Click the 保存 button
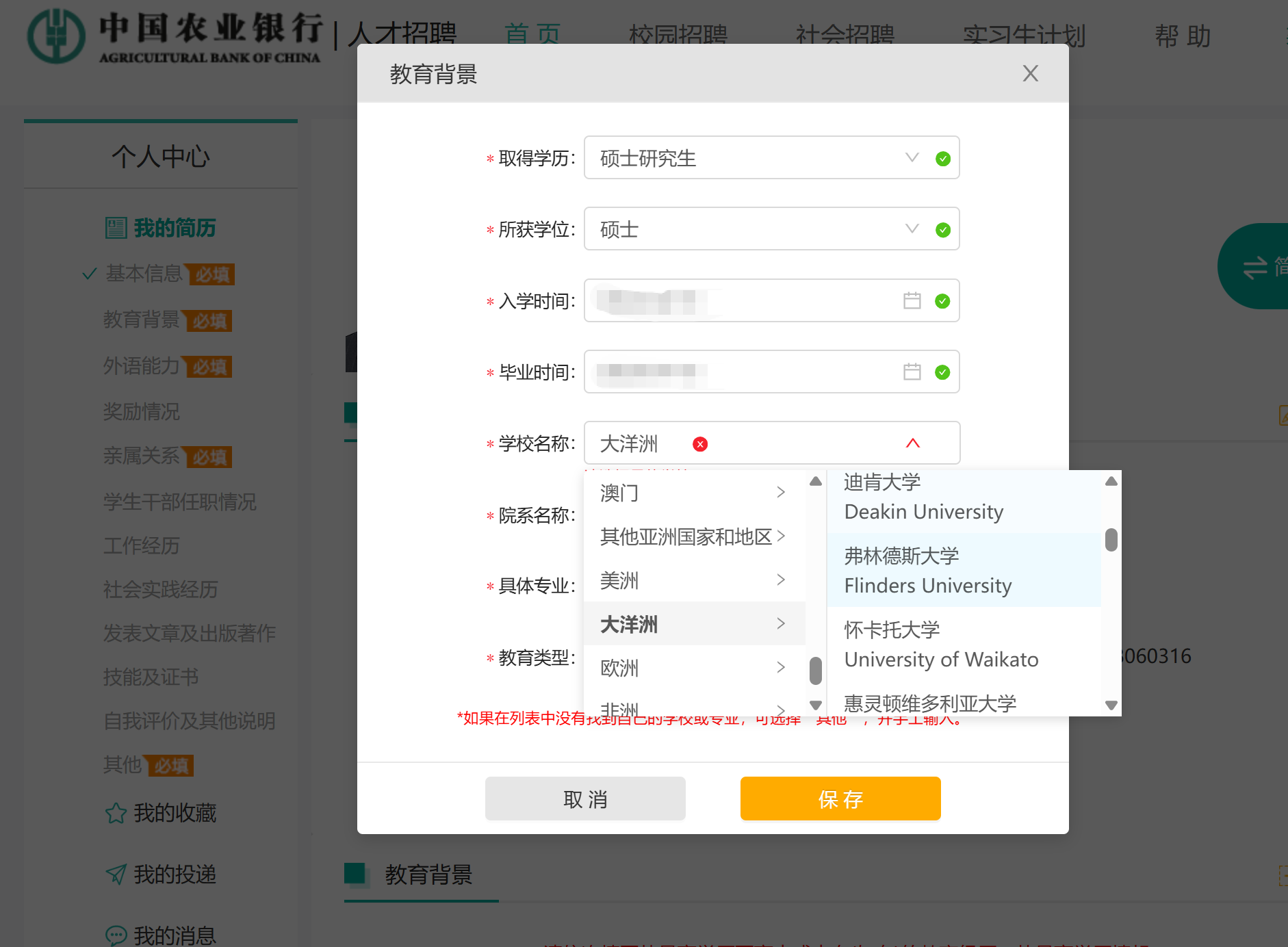The height and width of the screenshot is (947, 1288). point(840,799)
